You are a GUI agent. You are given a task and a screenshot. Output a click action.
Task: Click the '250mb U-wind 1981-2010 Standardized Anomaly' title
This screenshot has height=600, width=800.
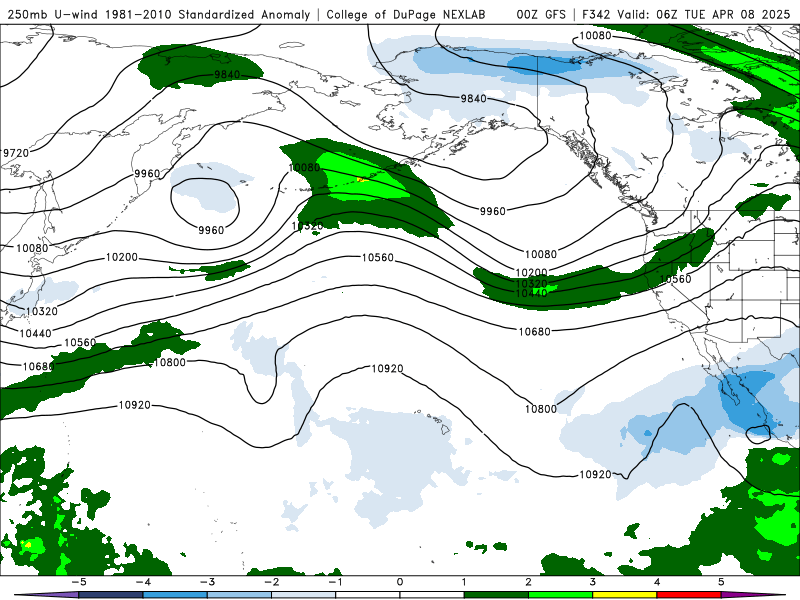click(x=159, y=14)
